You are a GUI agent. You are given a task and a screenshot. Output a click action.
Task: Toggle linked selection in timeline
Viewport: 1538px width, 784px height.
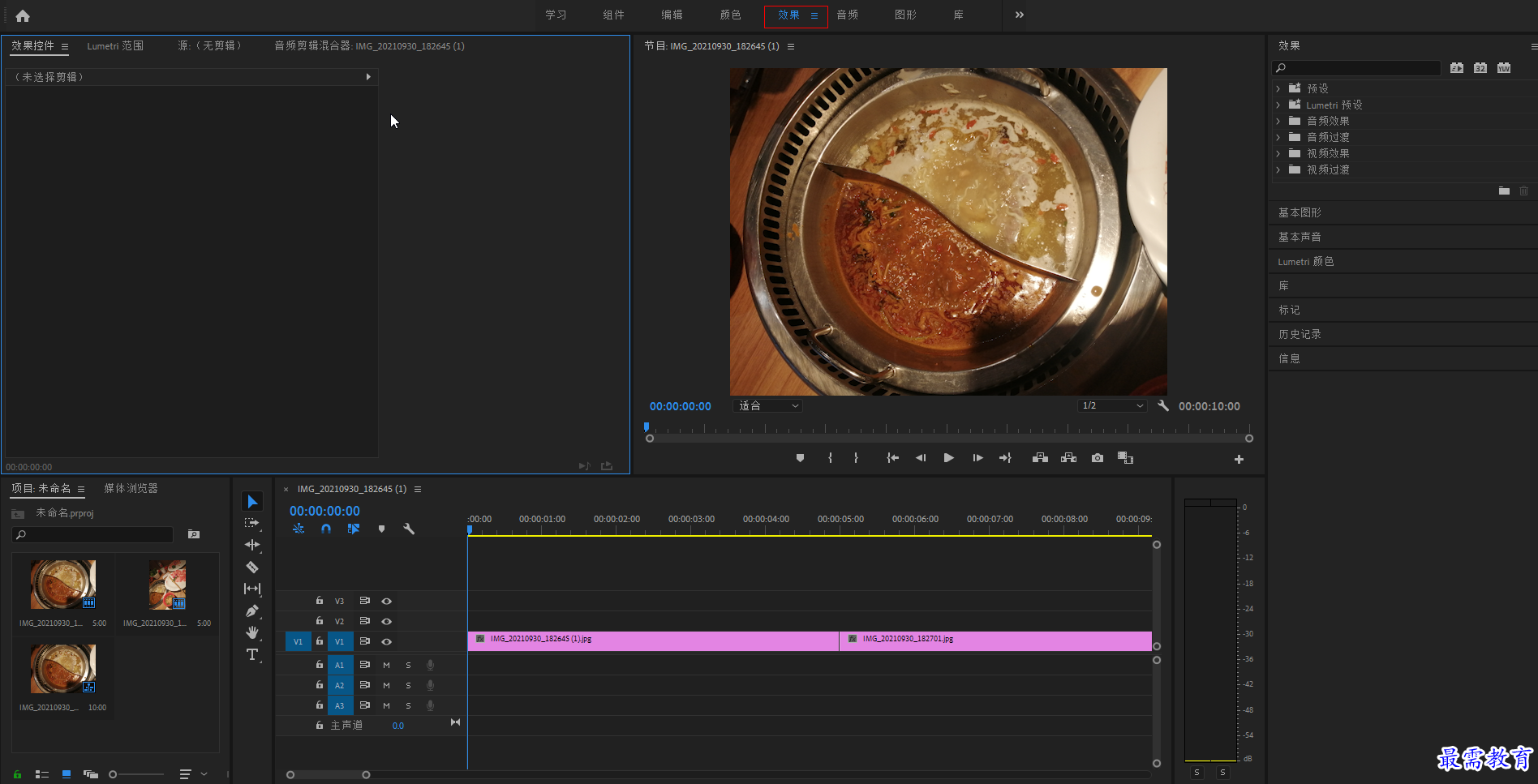(354, 529)
